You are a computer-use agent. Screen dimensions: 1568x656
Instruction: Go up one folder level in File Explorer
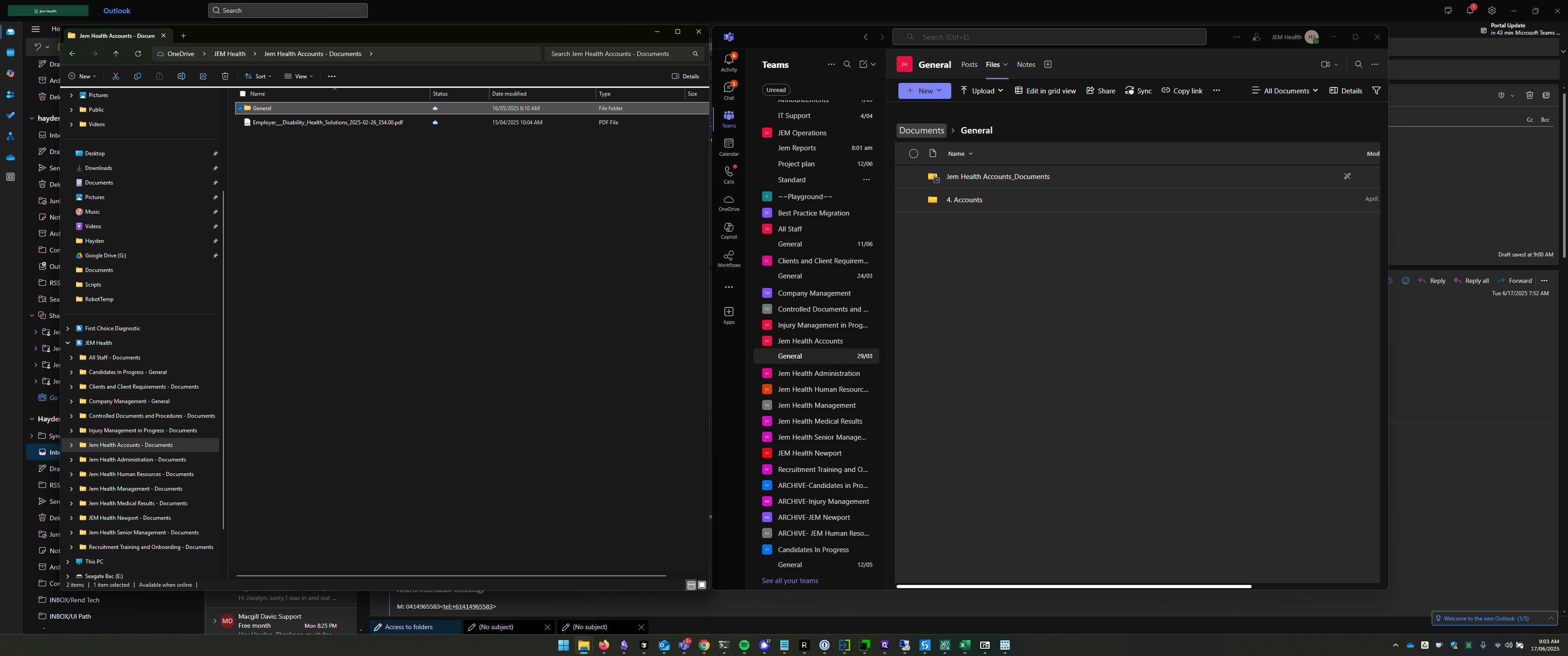(116, 54)
